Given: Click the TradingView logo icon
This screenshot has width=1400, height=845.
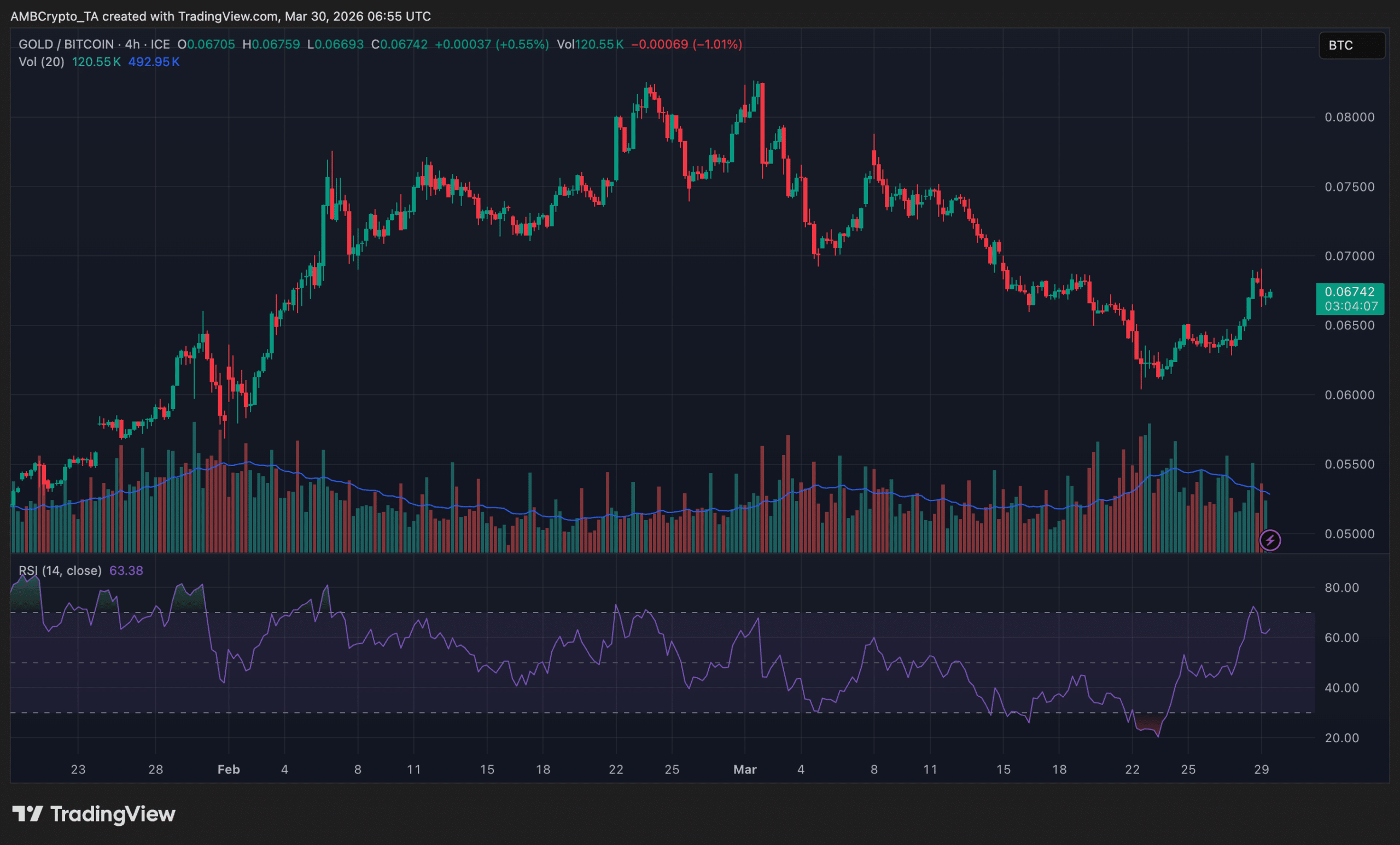Looking at the screenshot, I should click(27, 814).
